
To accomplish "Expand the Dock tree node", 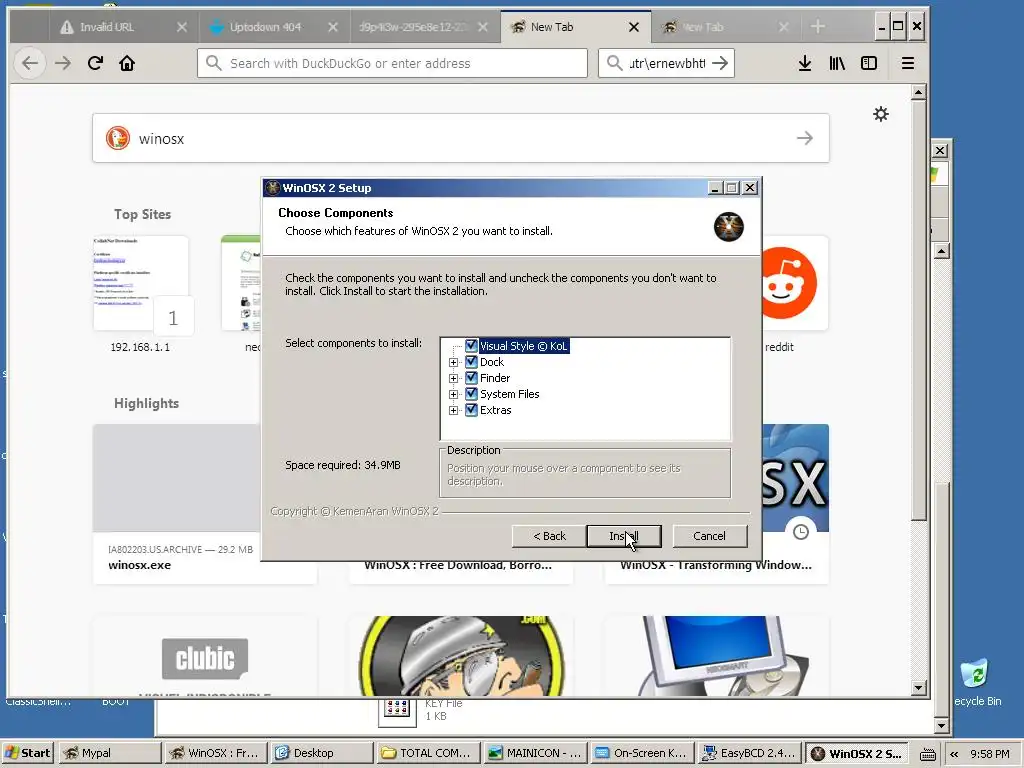I will [453, 362].
